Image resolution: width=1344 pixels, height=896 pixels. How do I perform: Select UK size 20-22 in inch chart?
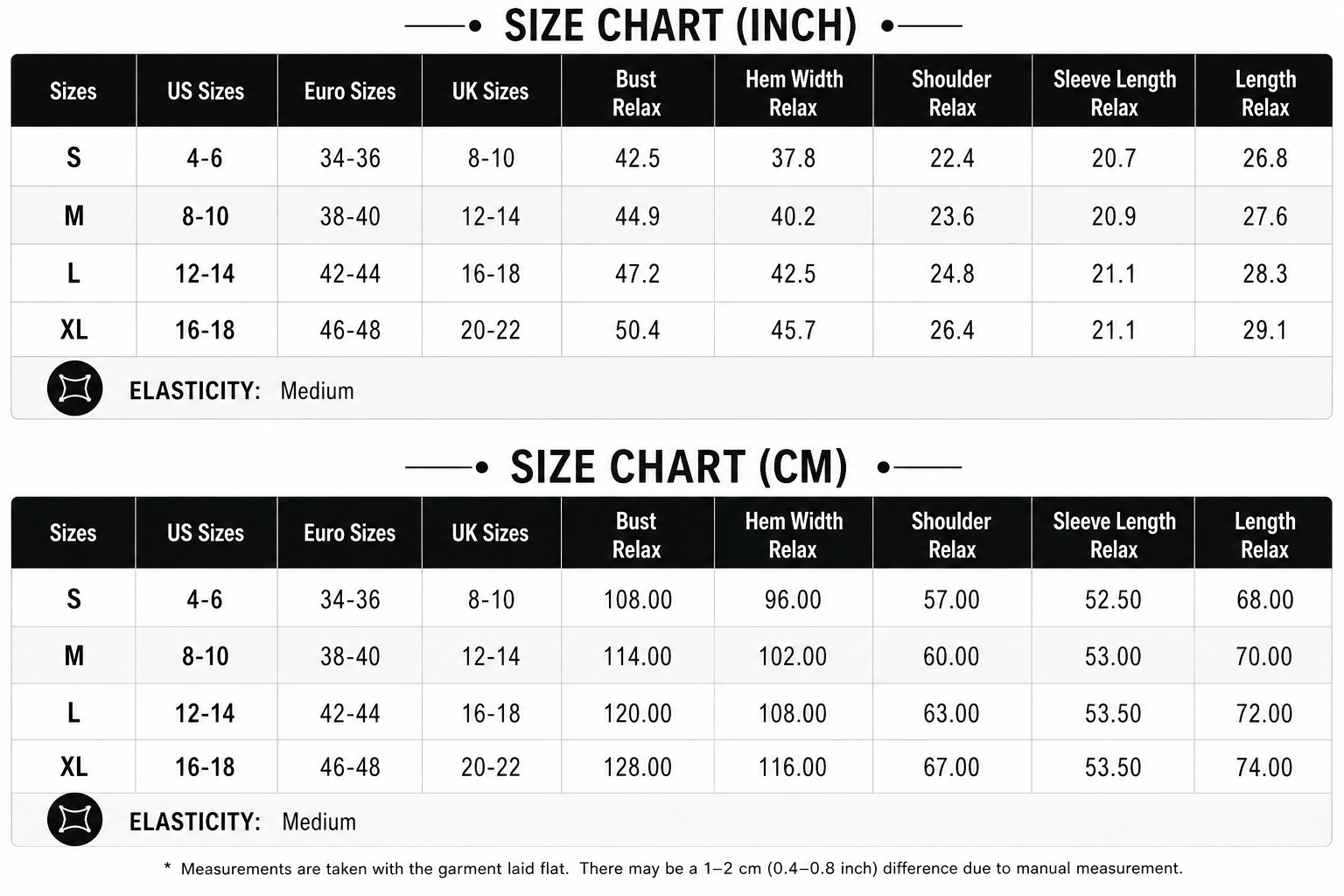491,330
